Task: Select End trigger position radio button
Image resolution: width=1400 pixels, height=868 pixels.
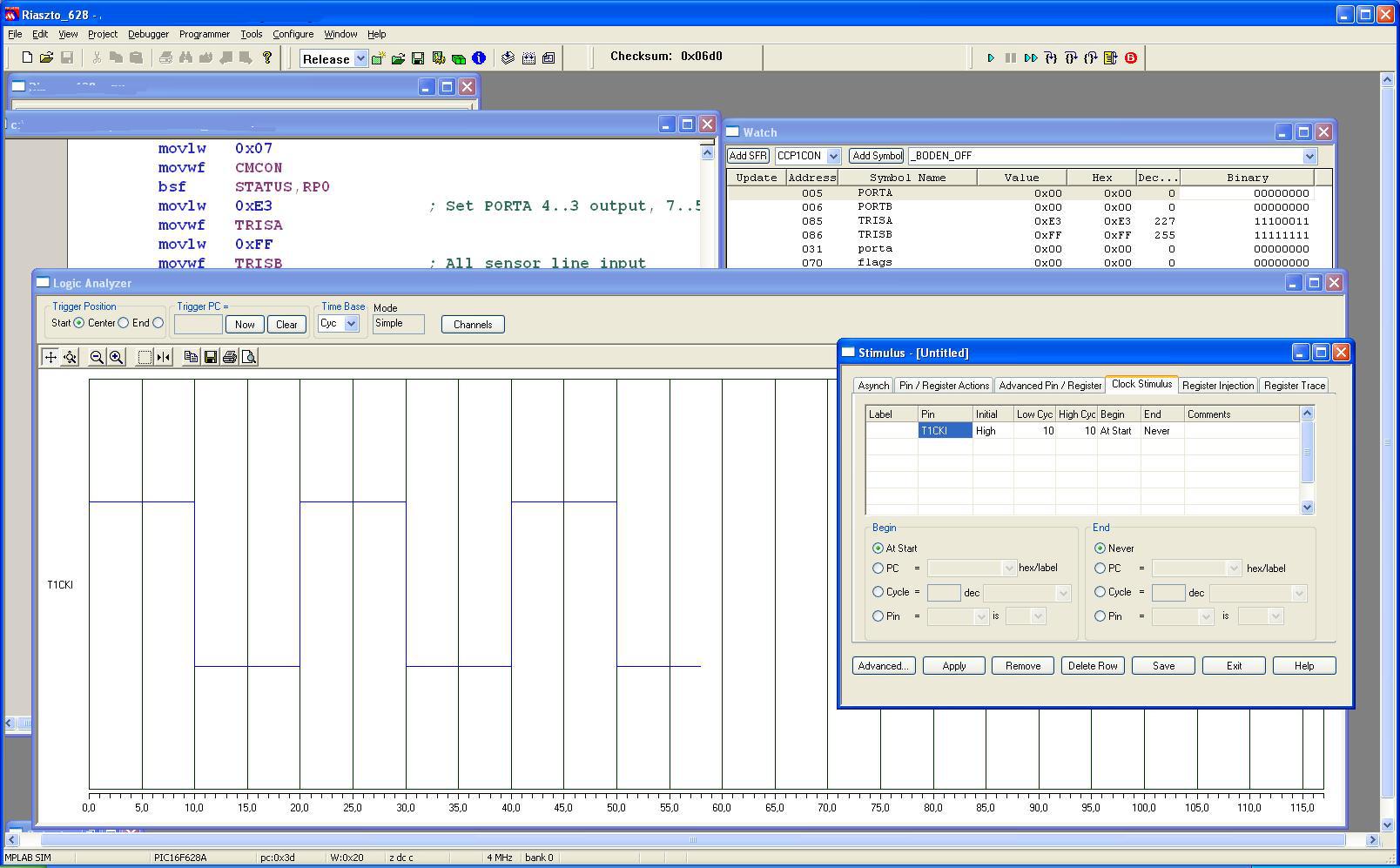Action: (158, 323)
